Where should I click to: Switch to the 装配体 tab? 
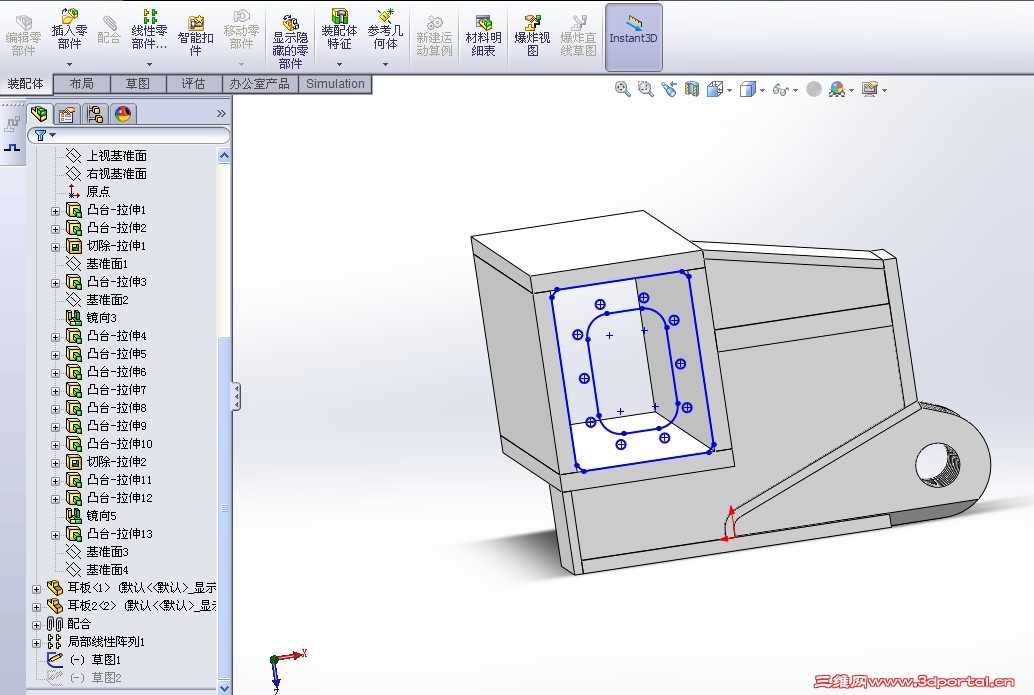tap(26, 84)
